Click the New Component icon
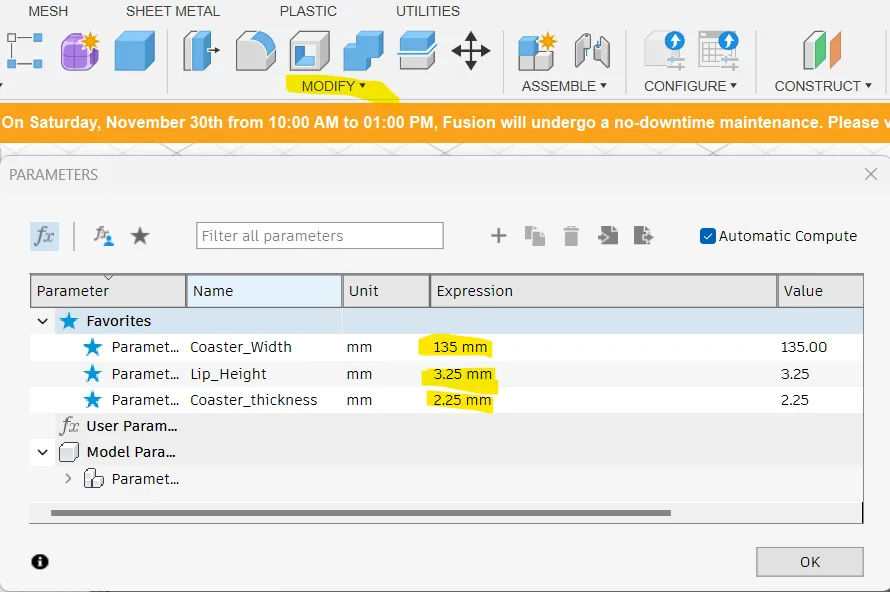Screen dimensions: 890x592 [x=537, y=51]
